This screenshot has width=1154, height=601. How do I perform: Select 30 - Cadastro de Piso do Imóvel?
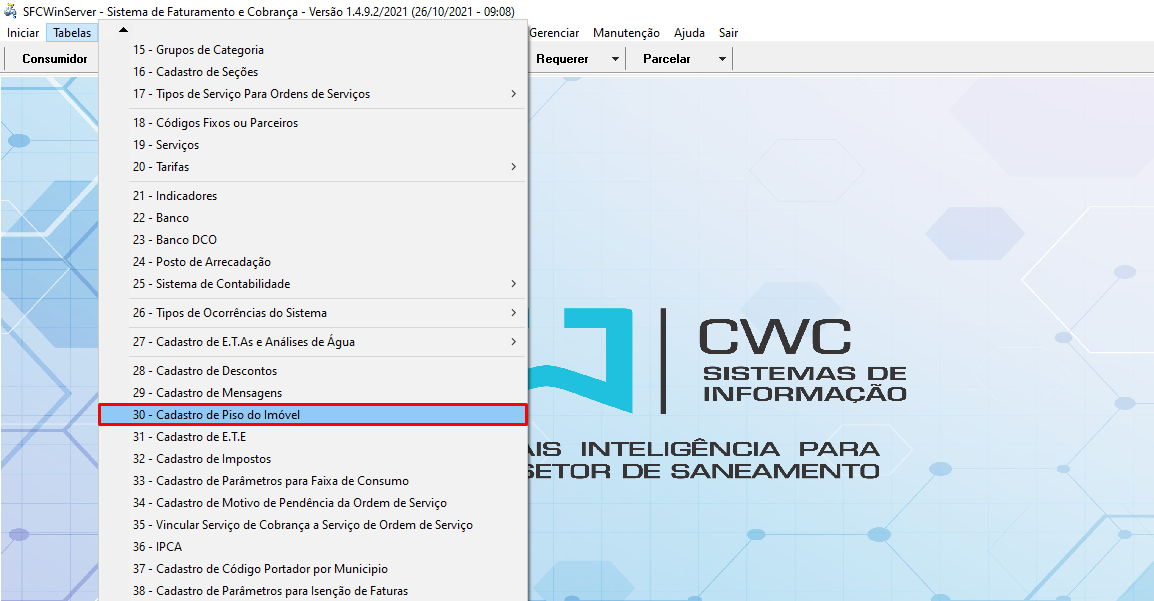(x=312, y=415)
